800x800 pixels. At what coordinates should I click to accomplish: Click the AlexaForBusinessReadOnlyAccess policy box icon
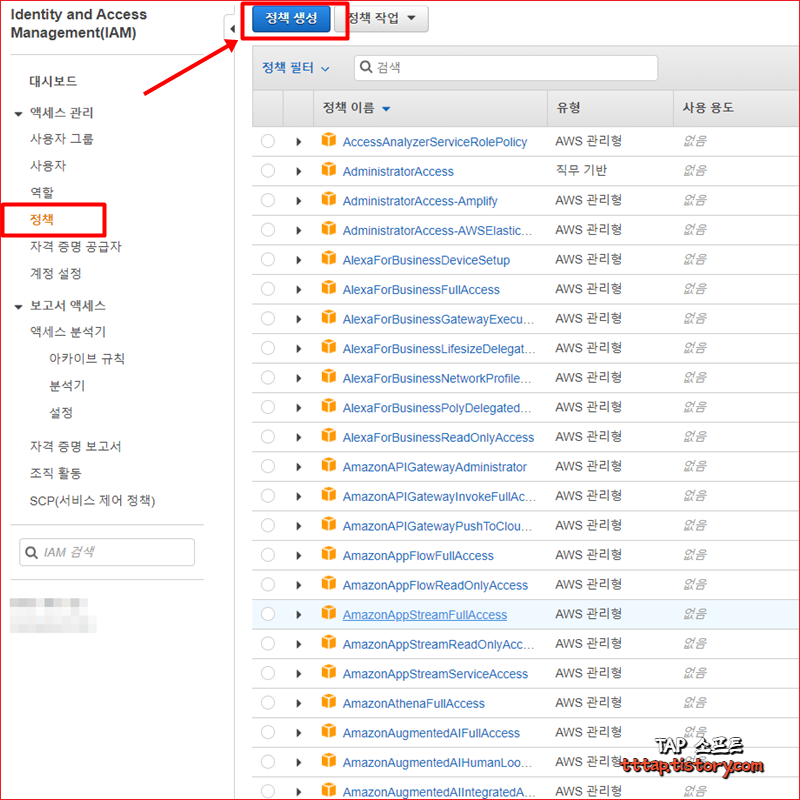tap(329, 436)
